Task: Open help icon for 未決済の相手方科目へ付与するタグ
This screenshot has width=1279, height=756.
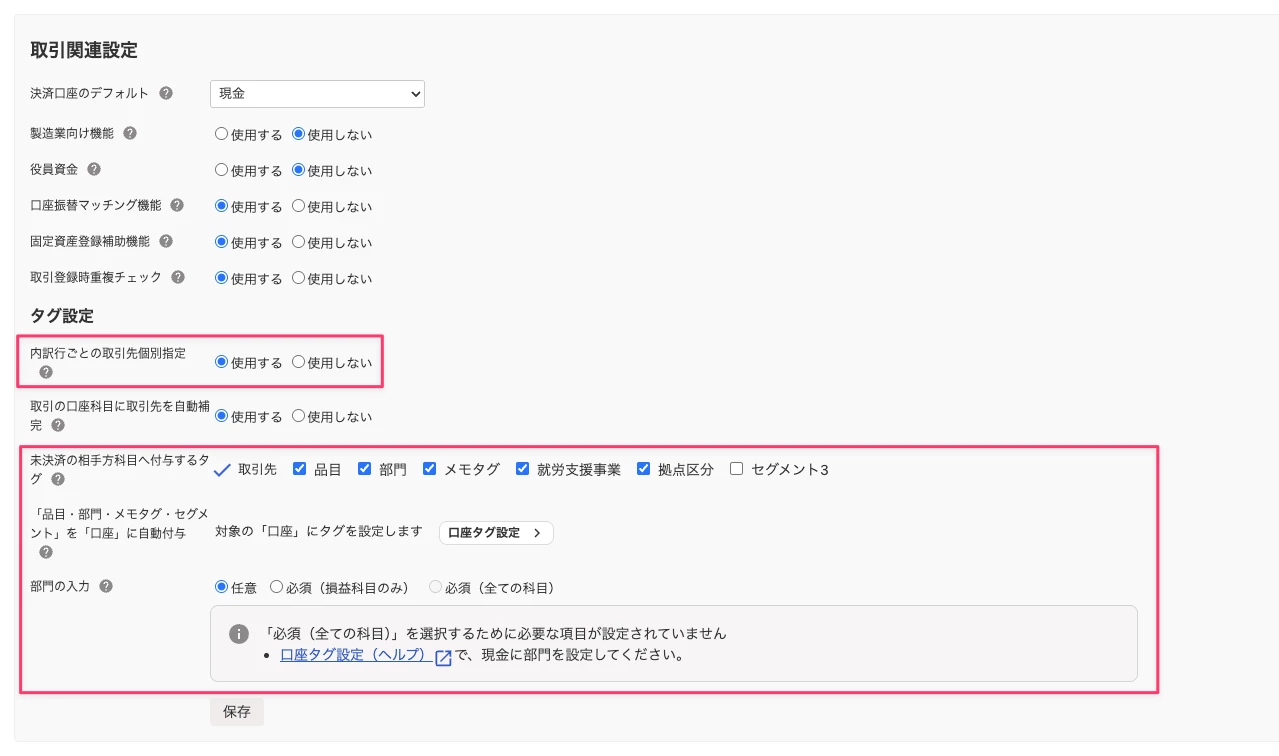Action: [x=58, y=479]
